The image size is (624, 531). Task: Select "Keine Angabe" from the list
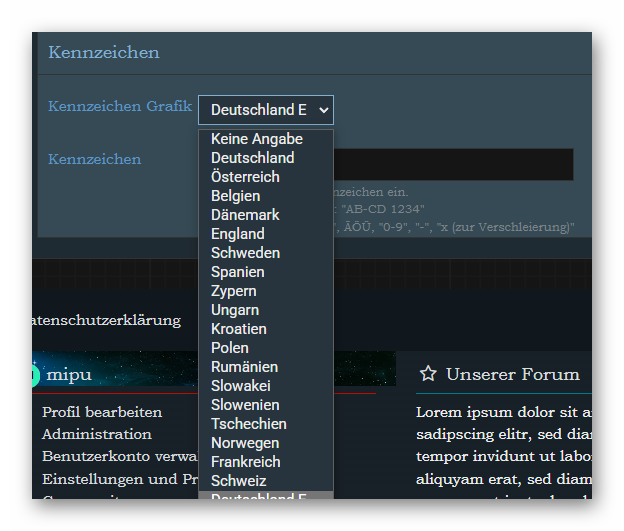tap(257, 139)
